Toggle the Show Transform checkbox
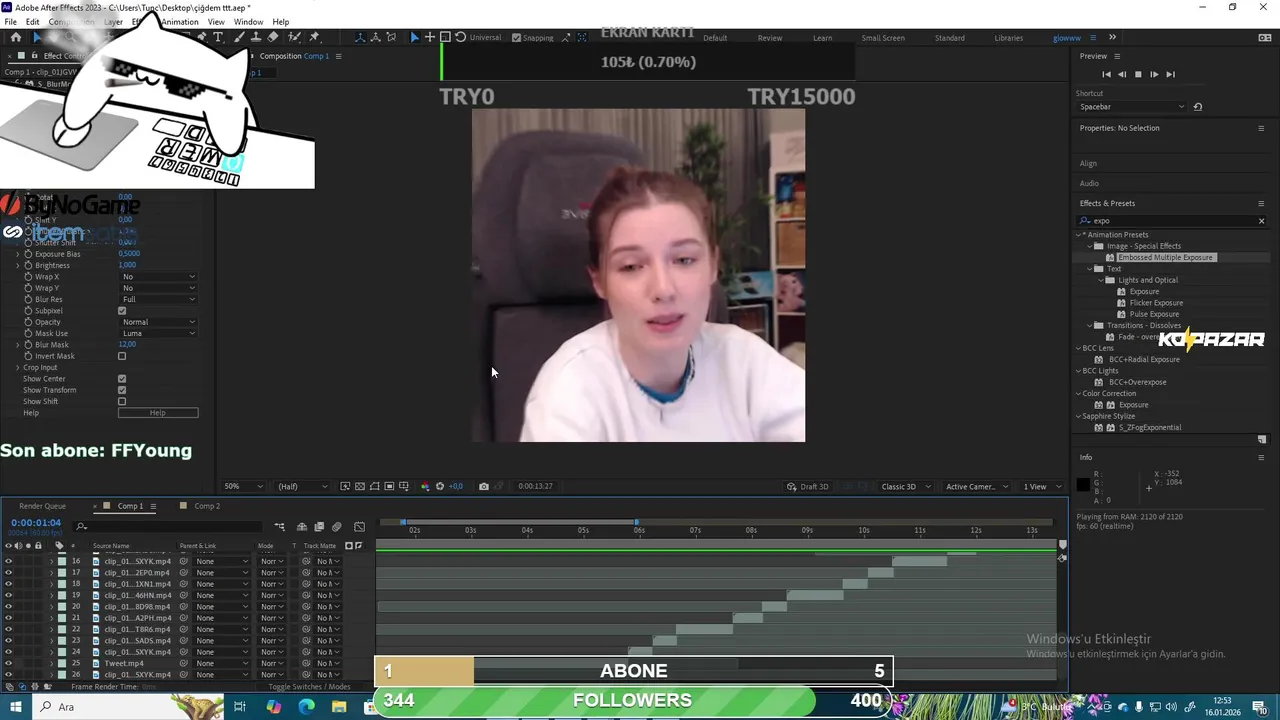This screenshot has width=1280, height=720. click(122, 390)
